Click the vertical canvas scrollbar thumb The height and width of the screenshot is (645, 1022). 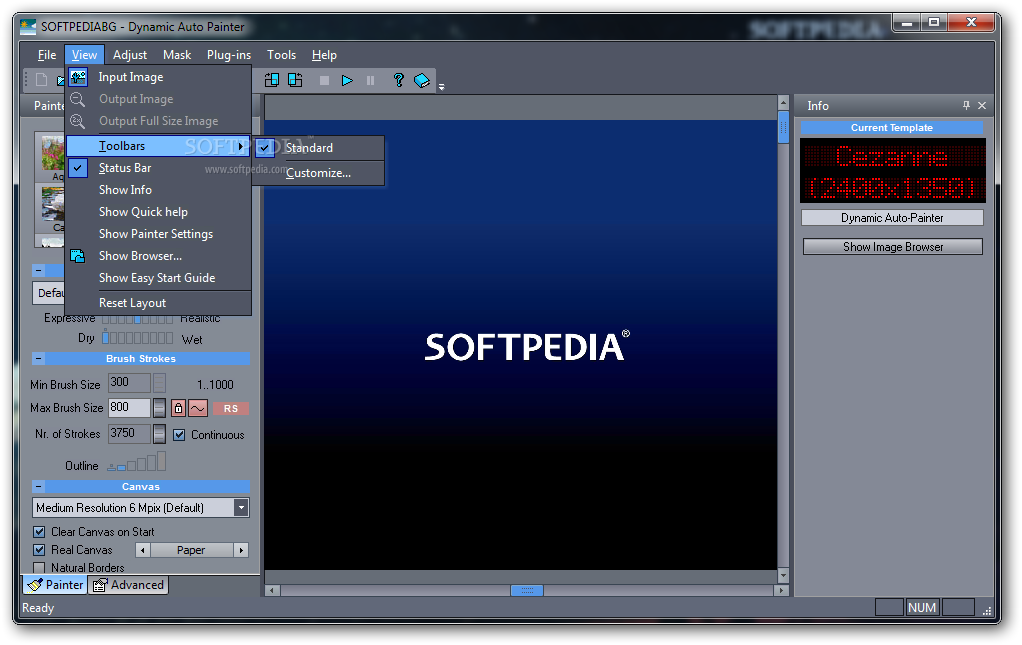[783, 126]
